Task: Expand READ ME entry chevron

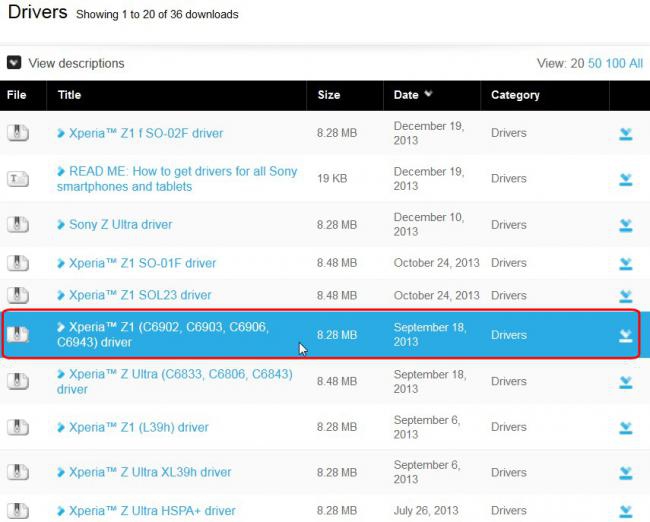Action: point(61,171)
